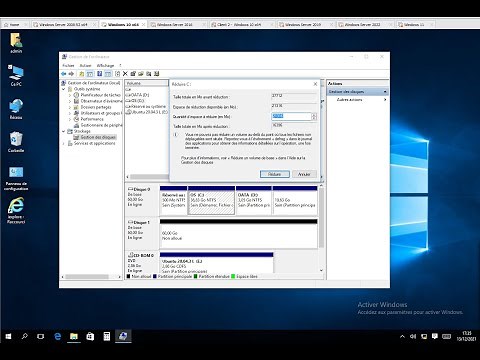Close the Réduire C: dialog

coord(315,84)
